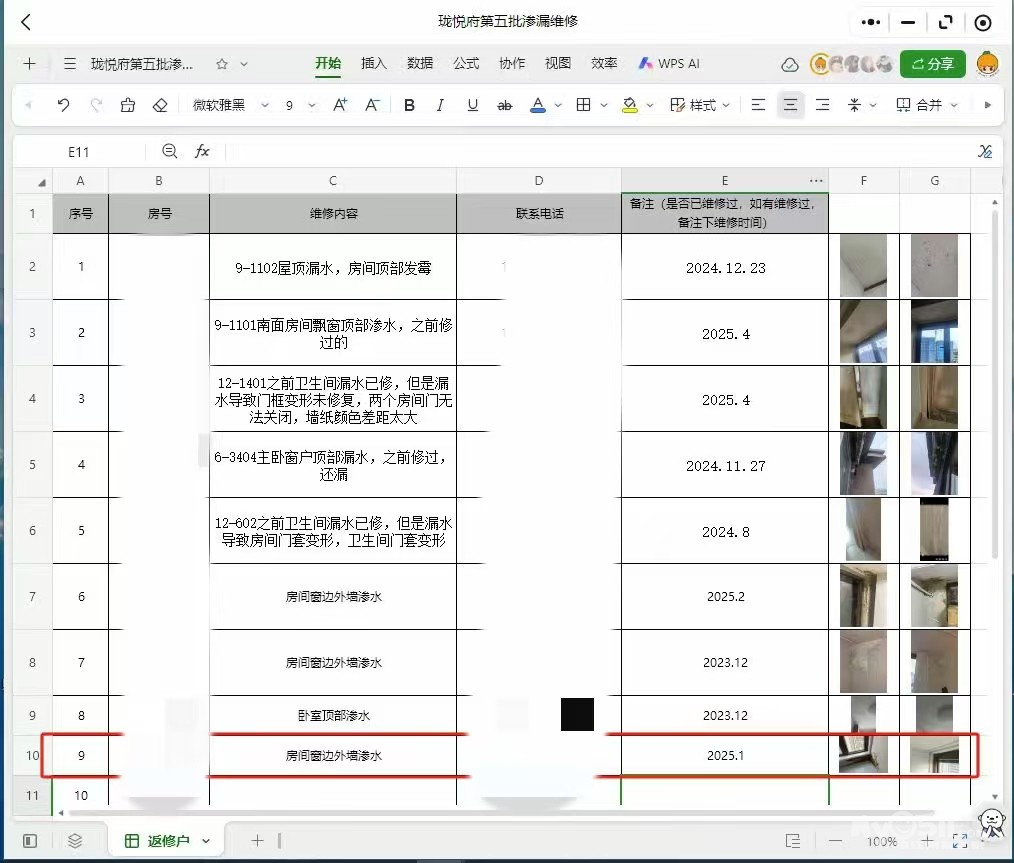Open the 公式 tab

[466, 63]
